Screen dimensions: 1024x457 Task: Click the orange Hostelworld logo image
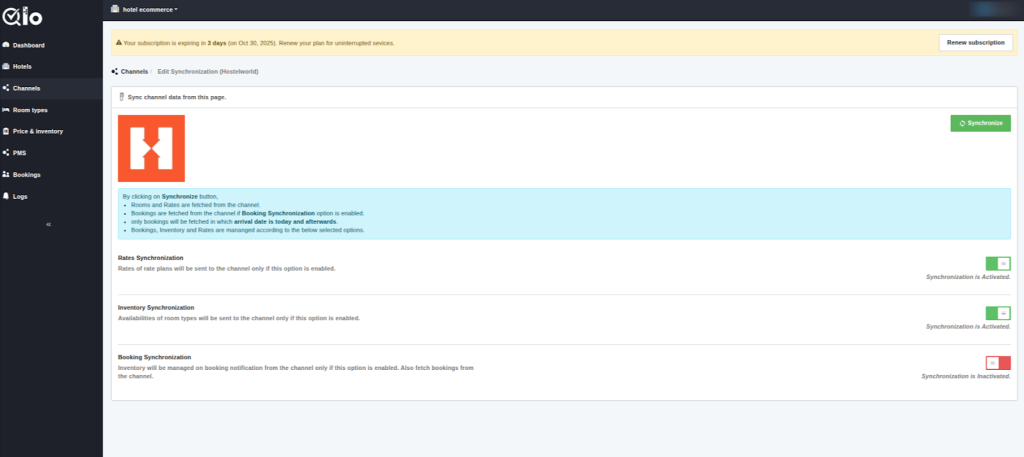[x=151, y=148]
